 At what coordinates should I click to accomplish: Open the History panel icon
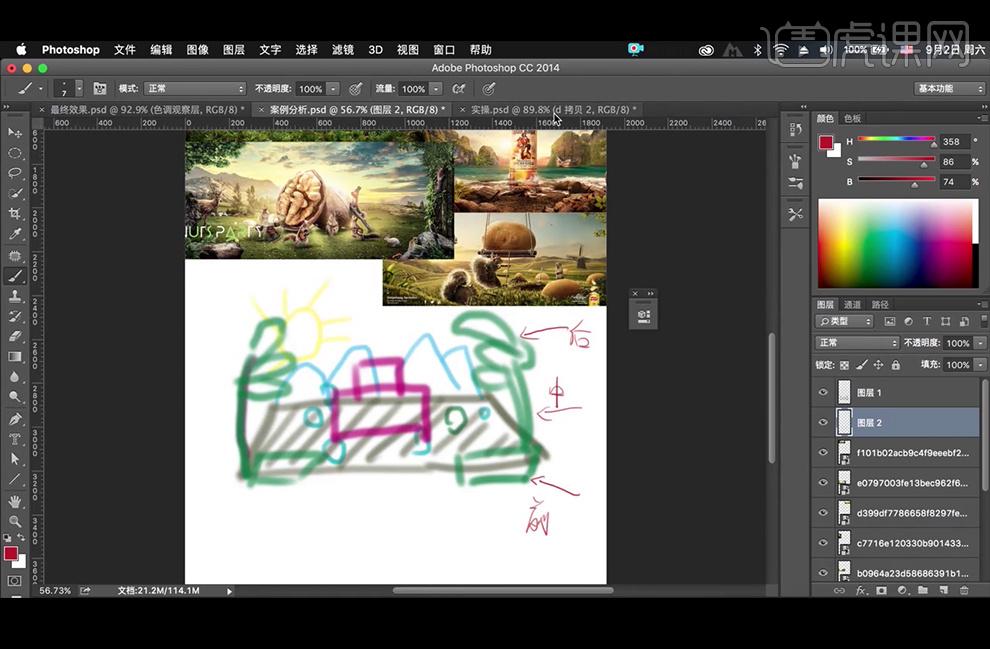tap(796, 129)
